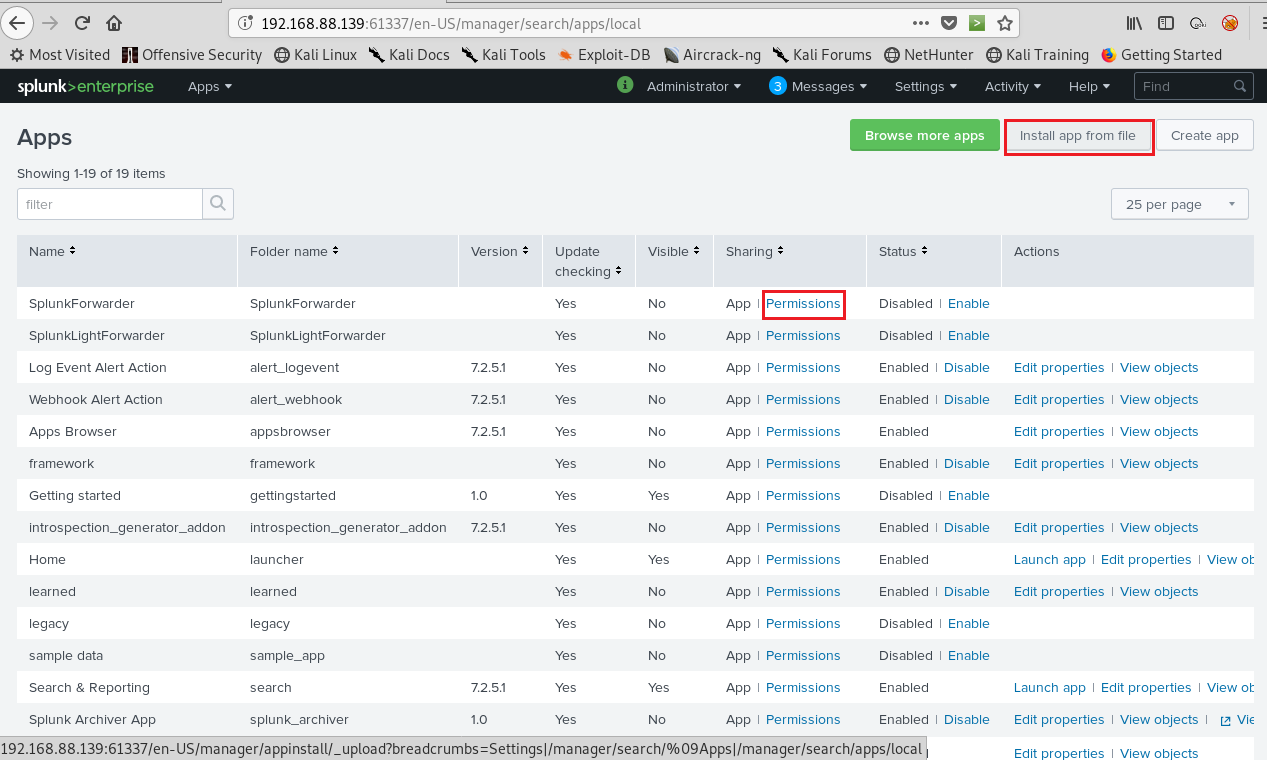Image resolution: width=1267 pixels, height=760 pixels.
Task: Click the splunk>enterprise logo
Action: tap(85, 86)
